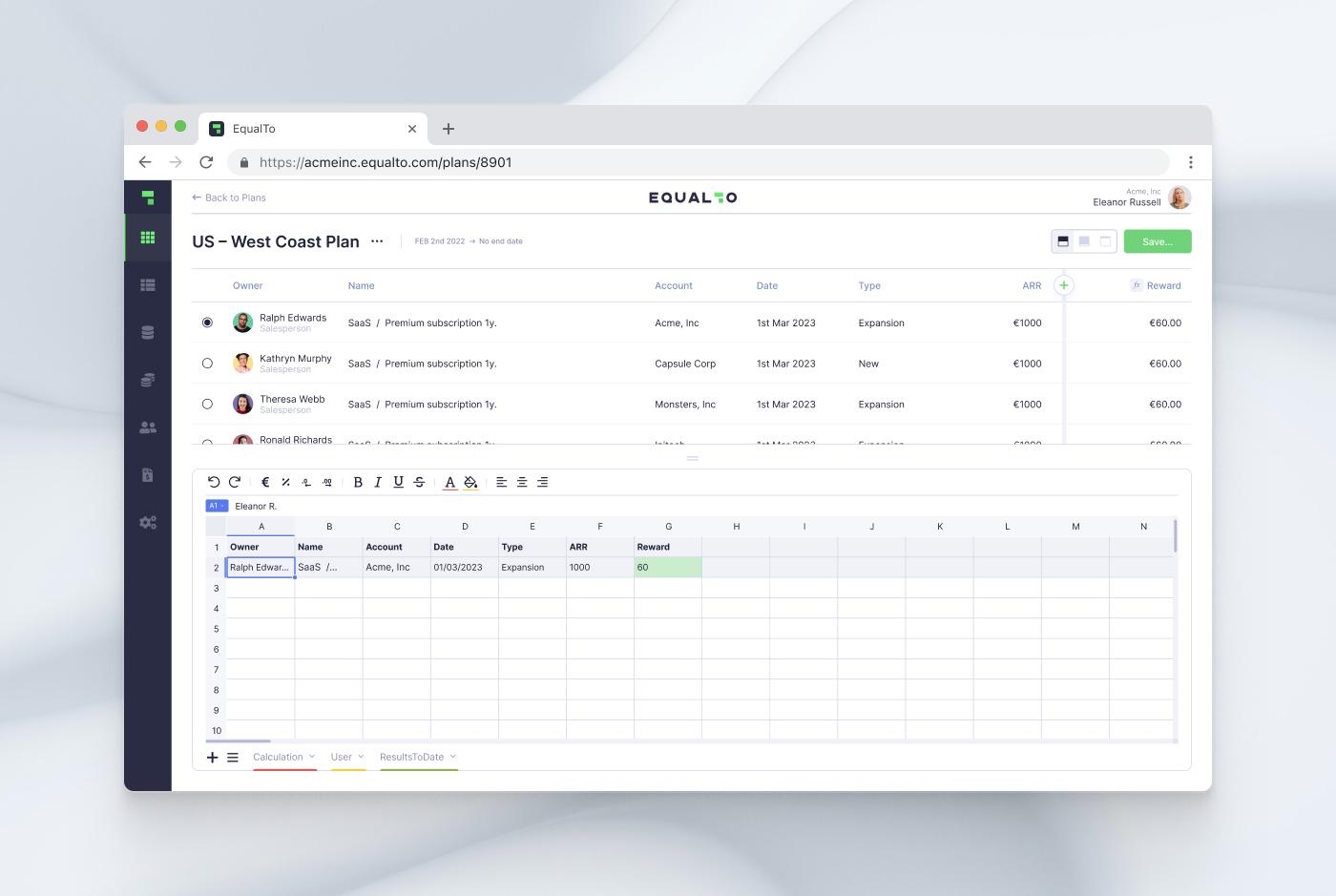Click the redo icon in spreadsheet toolbar
The image size is (1336, 896).
point(235,482)
